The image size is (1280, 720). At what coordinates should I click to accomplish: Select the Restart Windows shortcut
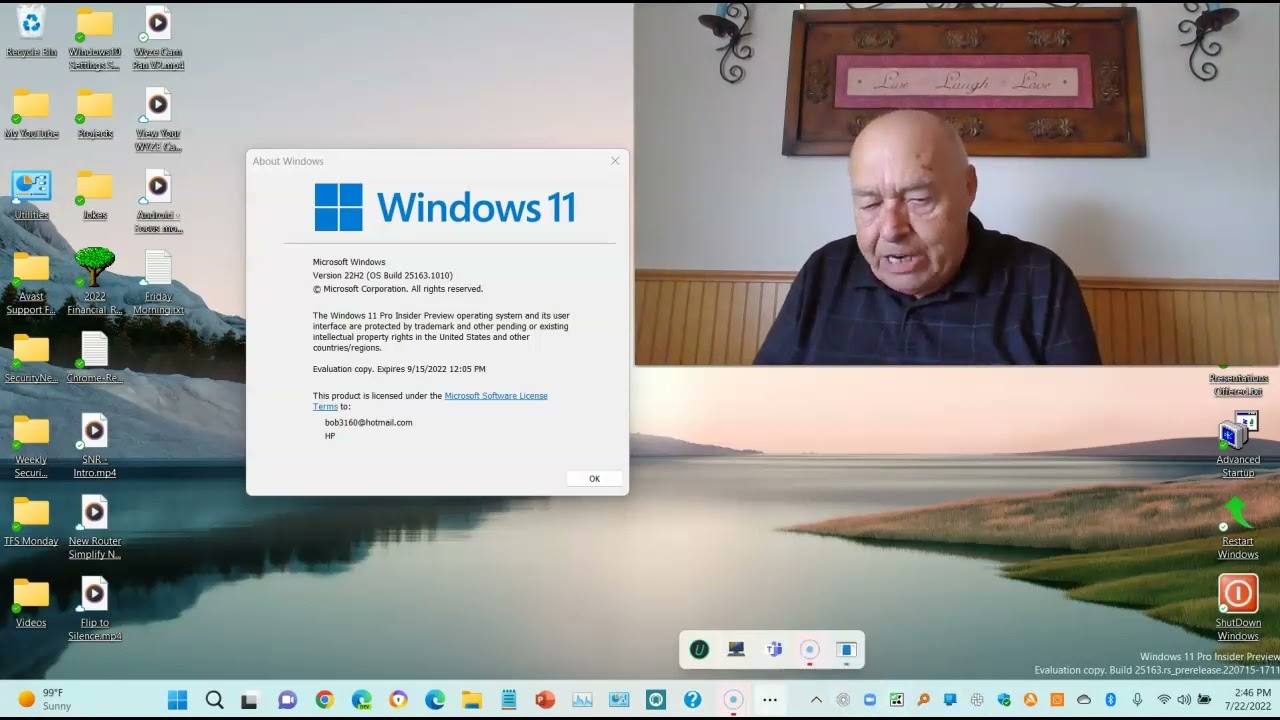coord(1238,528)
